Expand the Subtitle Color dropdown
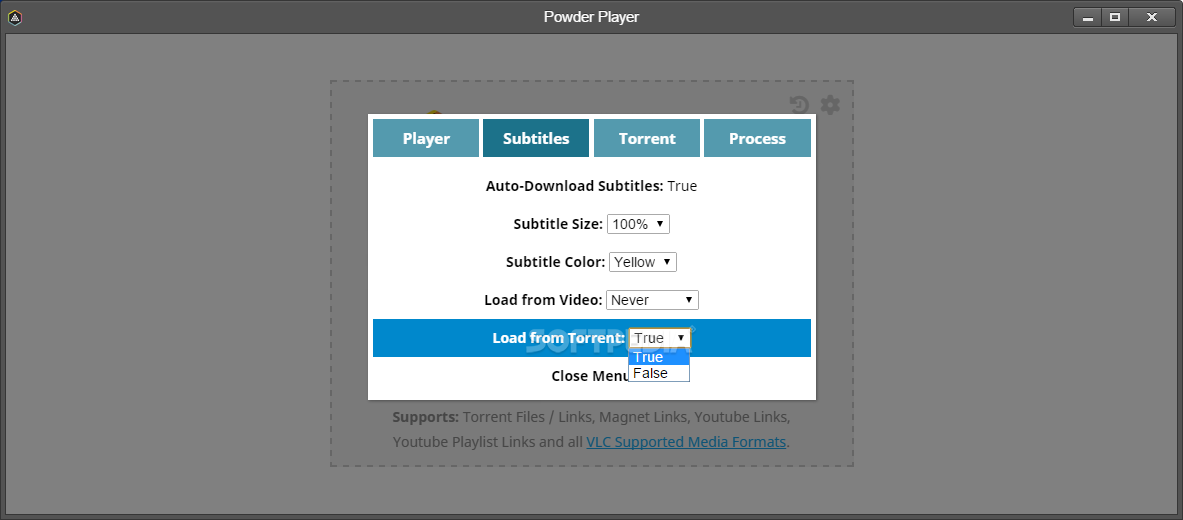 [x=643, y=262]
